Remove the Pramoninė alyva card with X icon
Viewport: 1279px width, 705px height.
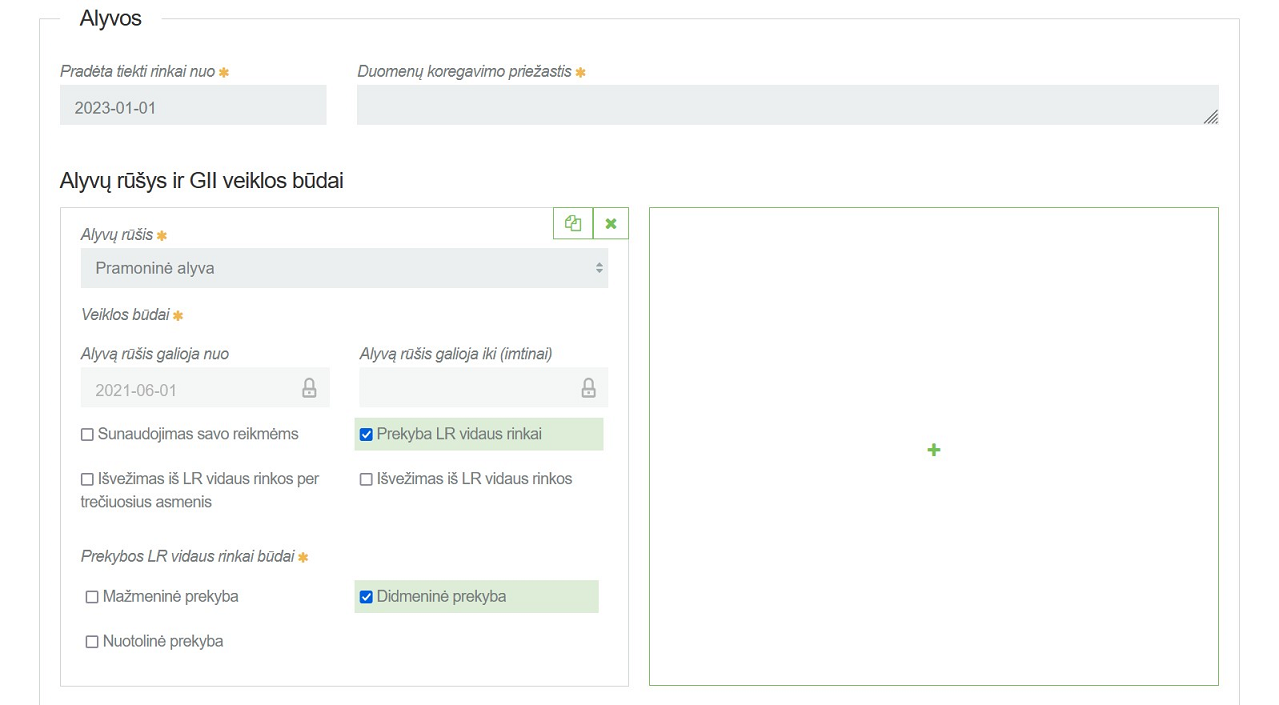(611, 223)
